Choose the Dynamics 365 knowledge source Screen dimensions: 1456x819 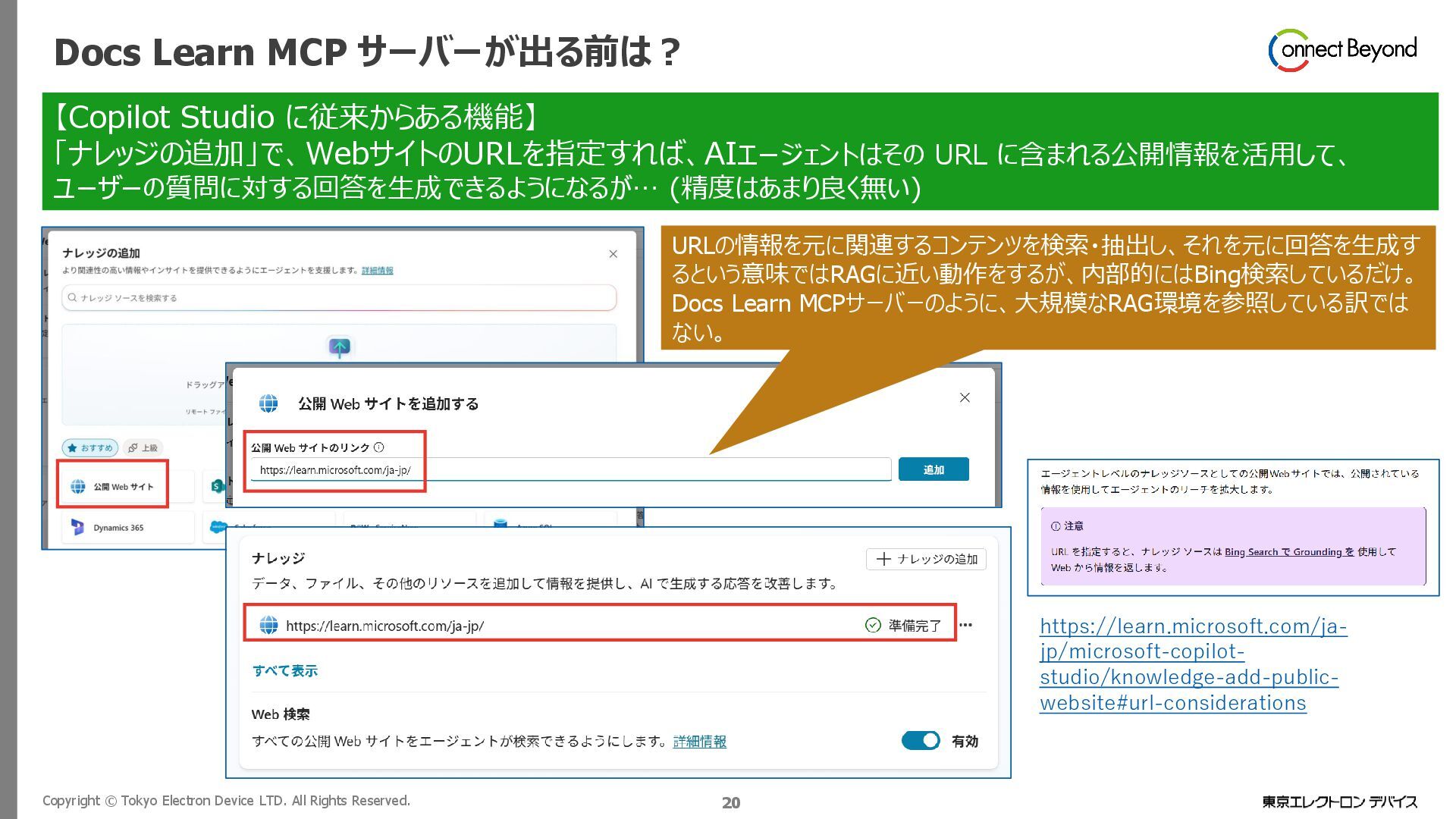pos(118,528)
